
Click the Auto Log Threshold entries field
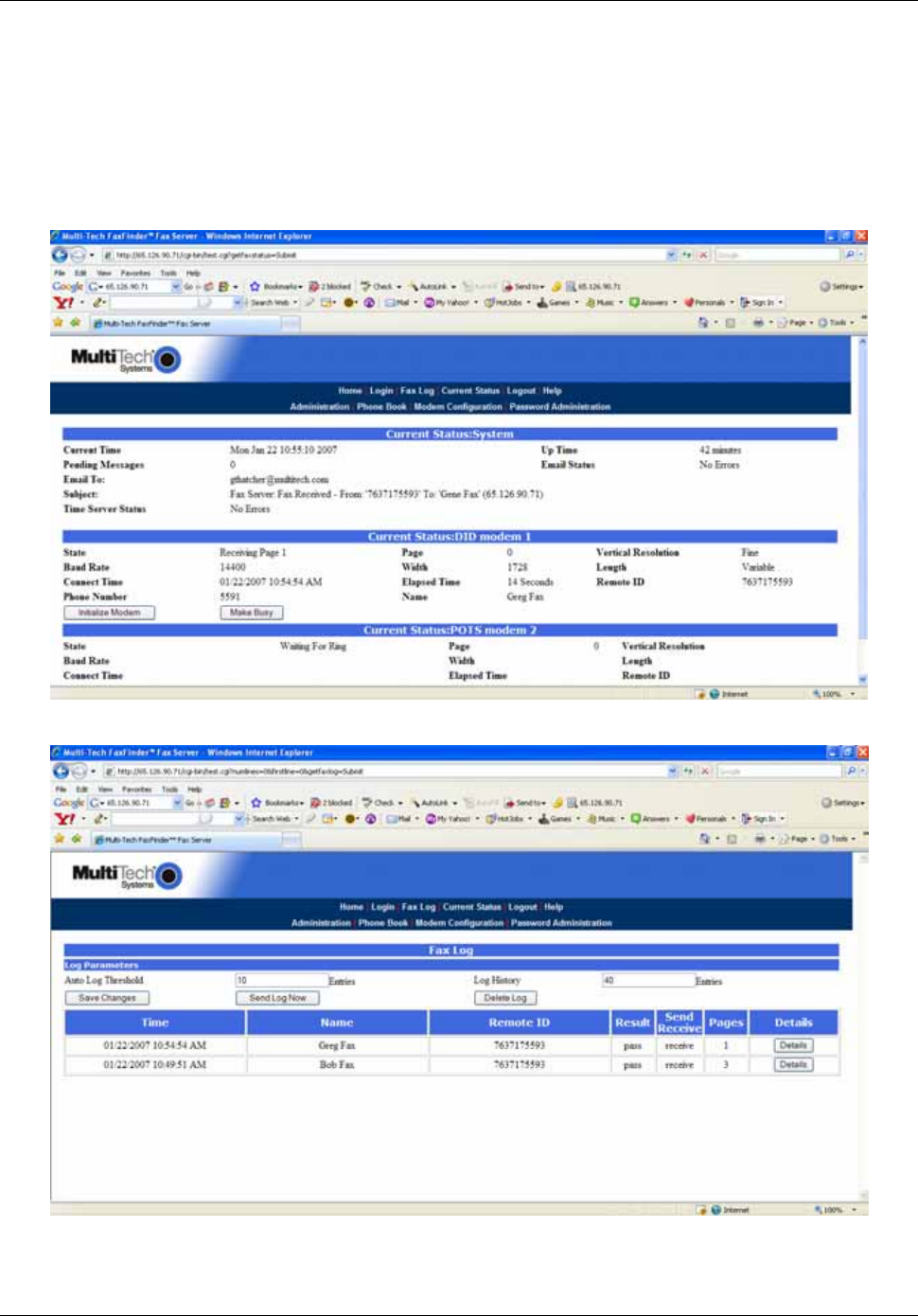pos(281,981)
